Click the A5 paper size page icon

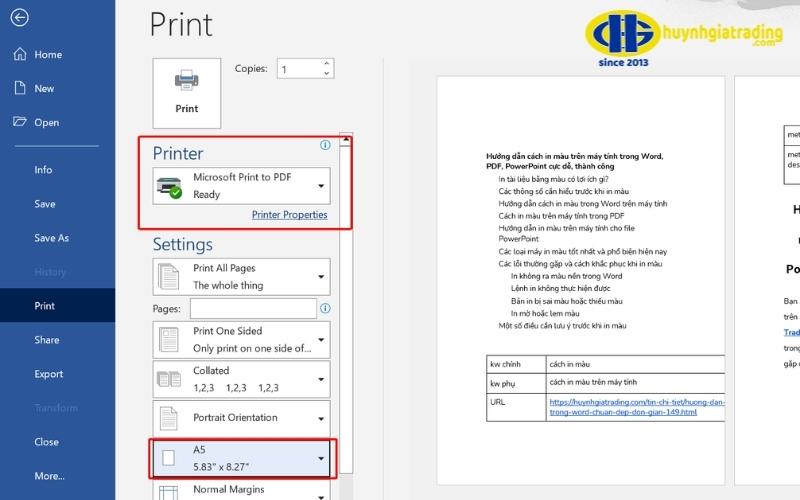click(x=168, y=458)
